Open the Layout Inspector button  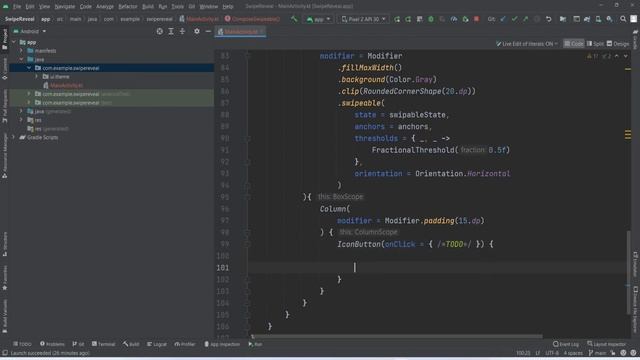pos(607,344)
